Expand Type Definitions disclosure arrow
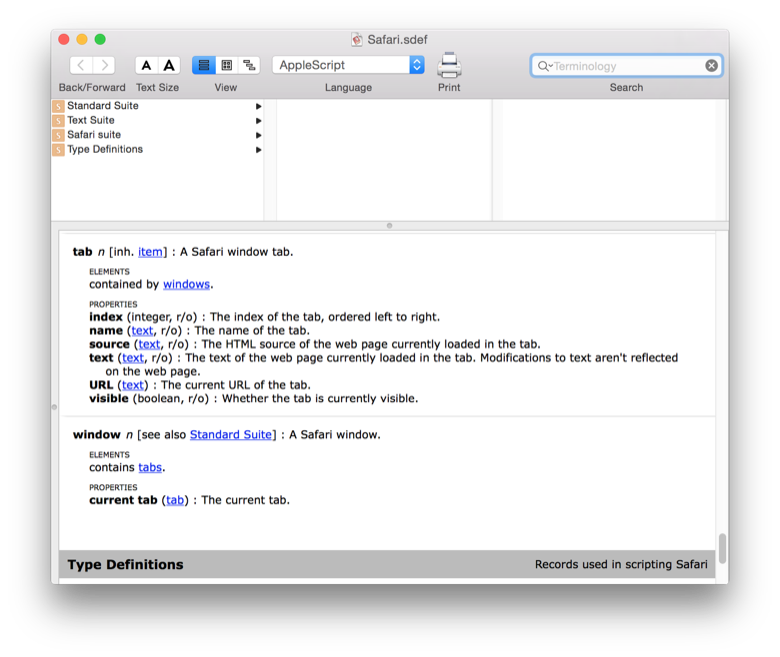 pos(258,150)
